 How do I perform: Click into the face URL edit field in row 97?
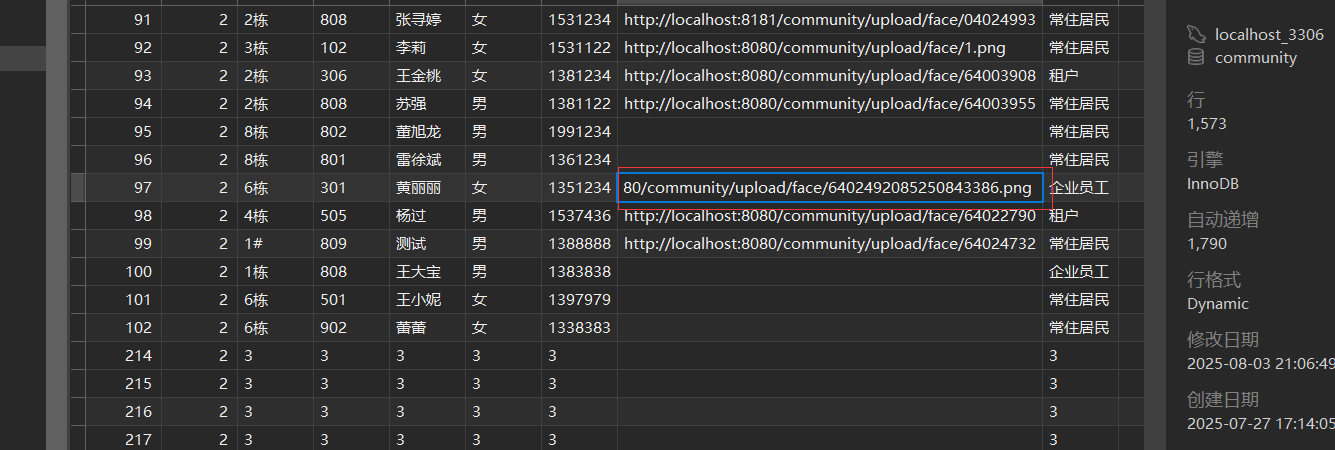(830, 188)
